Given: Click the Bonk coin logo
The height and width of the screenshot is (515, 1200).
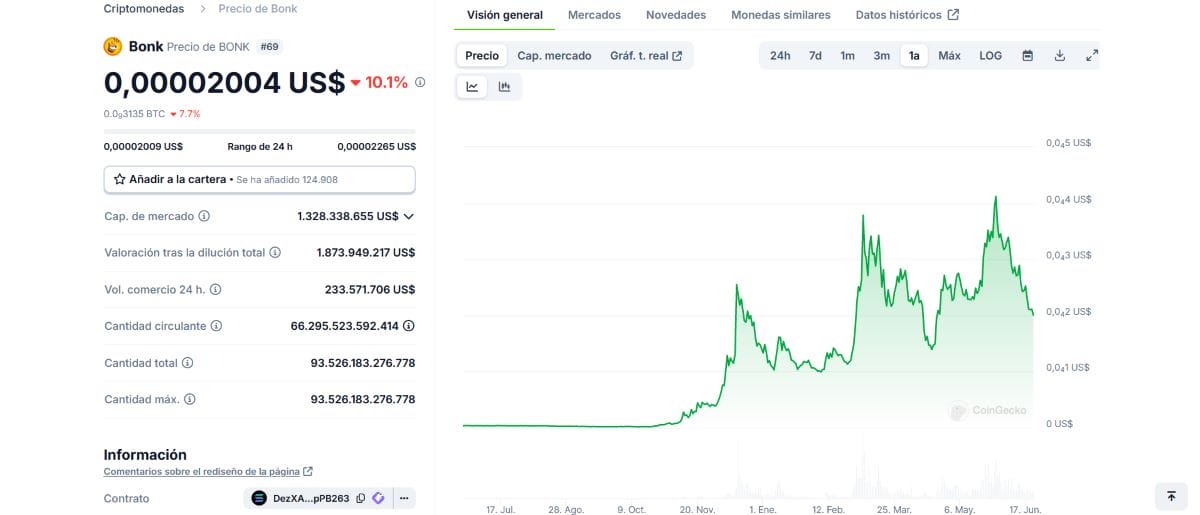Looking at the screenshot, I should click(113, 46).
